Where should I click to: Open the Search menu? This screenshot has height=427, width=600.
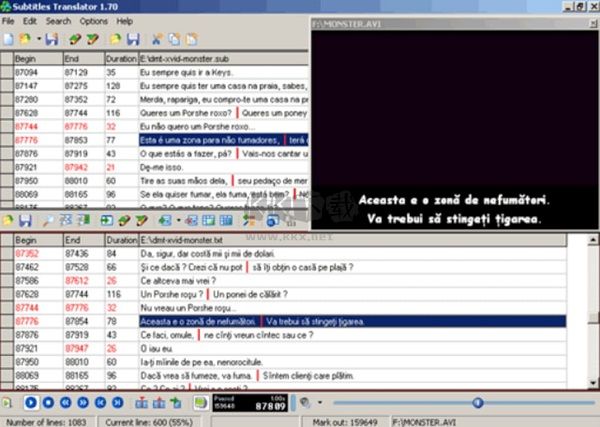(58, 21)
